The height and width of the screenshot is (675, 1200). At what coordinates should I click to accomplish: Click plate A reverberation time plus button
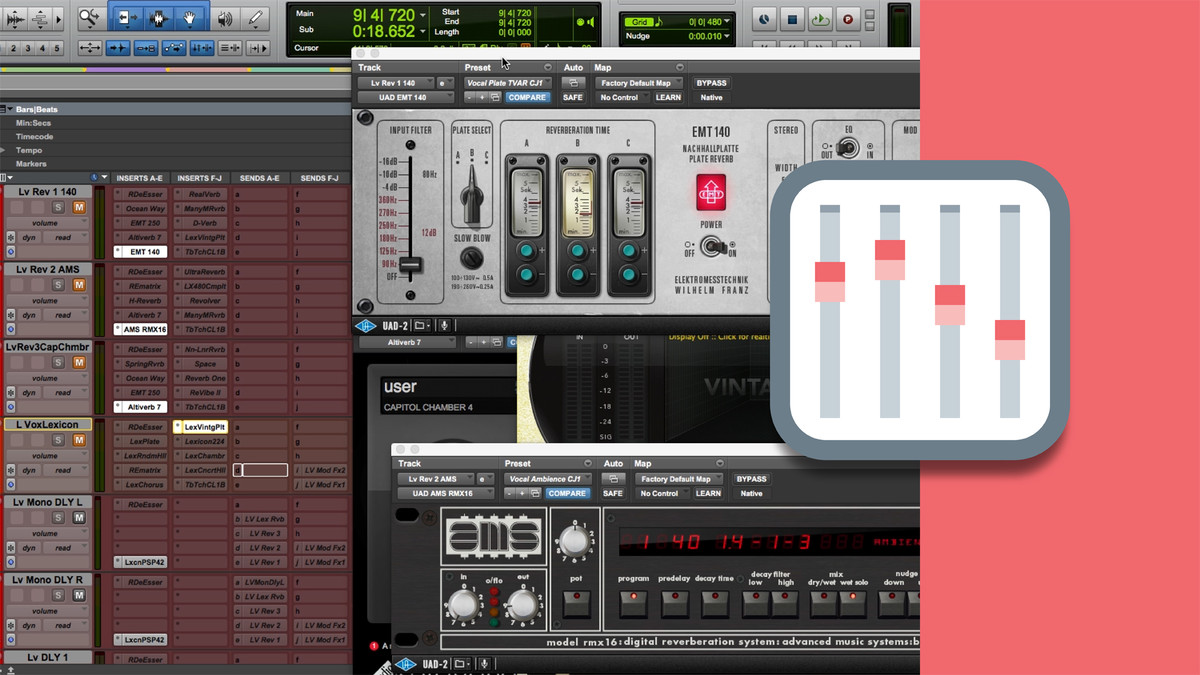point(528,251)
